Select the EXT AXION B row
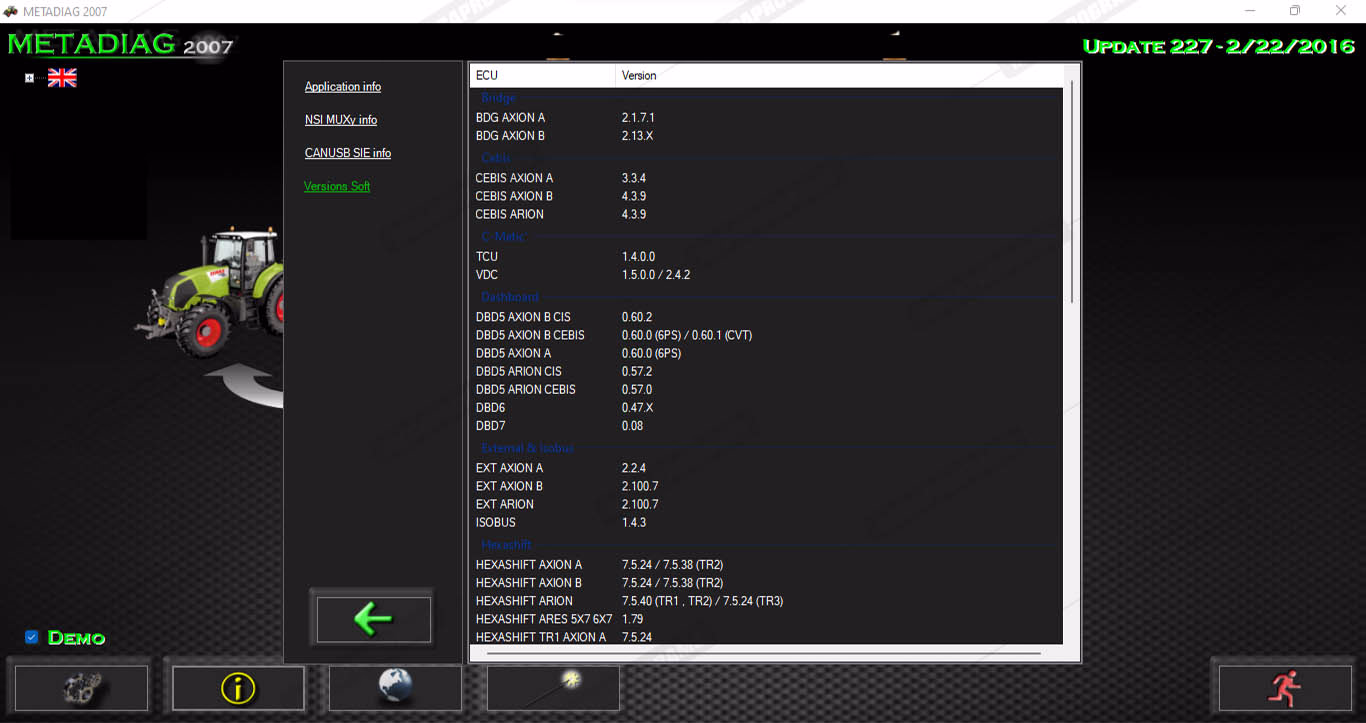The width and height of the screenshot is (1366, 723). (766, 486)
